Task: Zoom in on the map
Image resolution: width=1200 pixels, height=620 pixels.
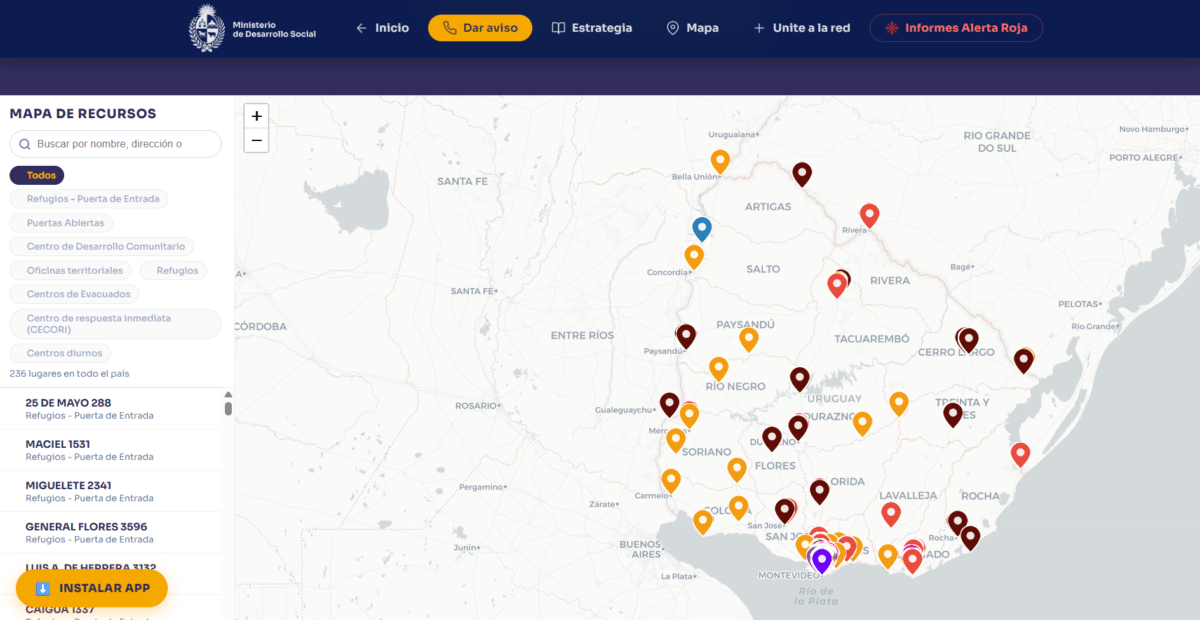Action: [x=257, y=116]
